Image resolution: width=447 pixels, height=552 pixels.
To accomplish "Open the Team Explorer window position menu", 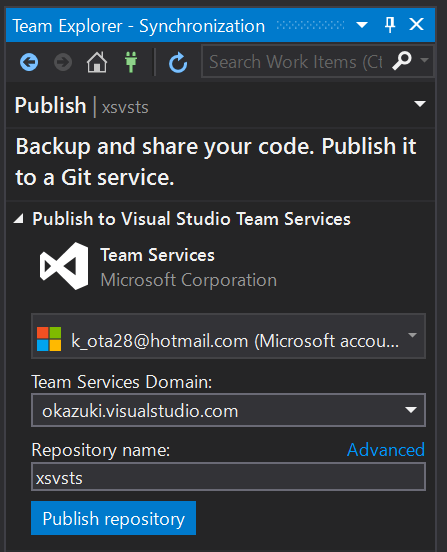I will [362, 25].
